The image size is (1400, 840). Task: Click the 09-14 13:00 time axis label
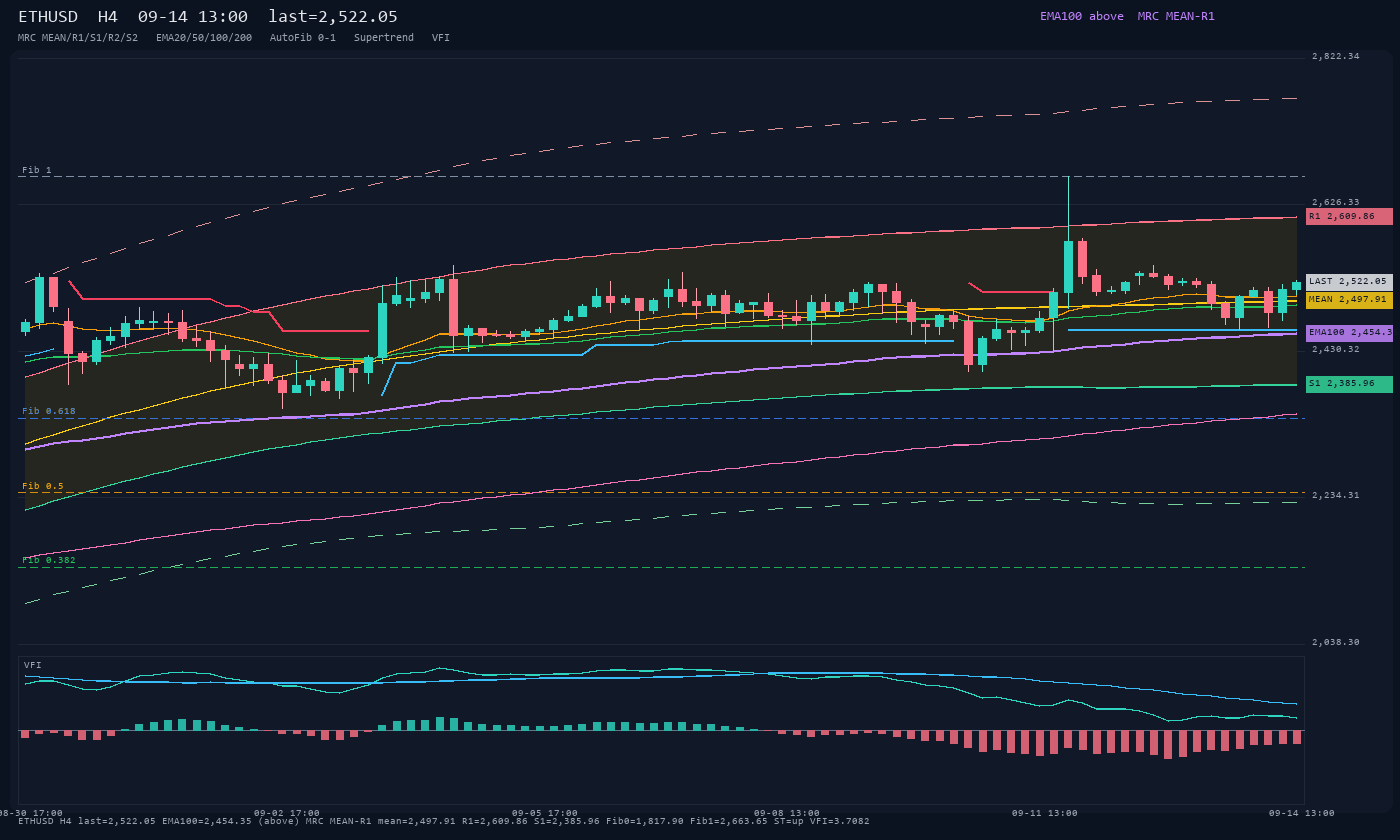pyautogui.click(x=1302, y=813)
